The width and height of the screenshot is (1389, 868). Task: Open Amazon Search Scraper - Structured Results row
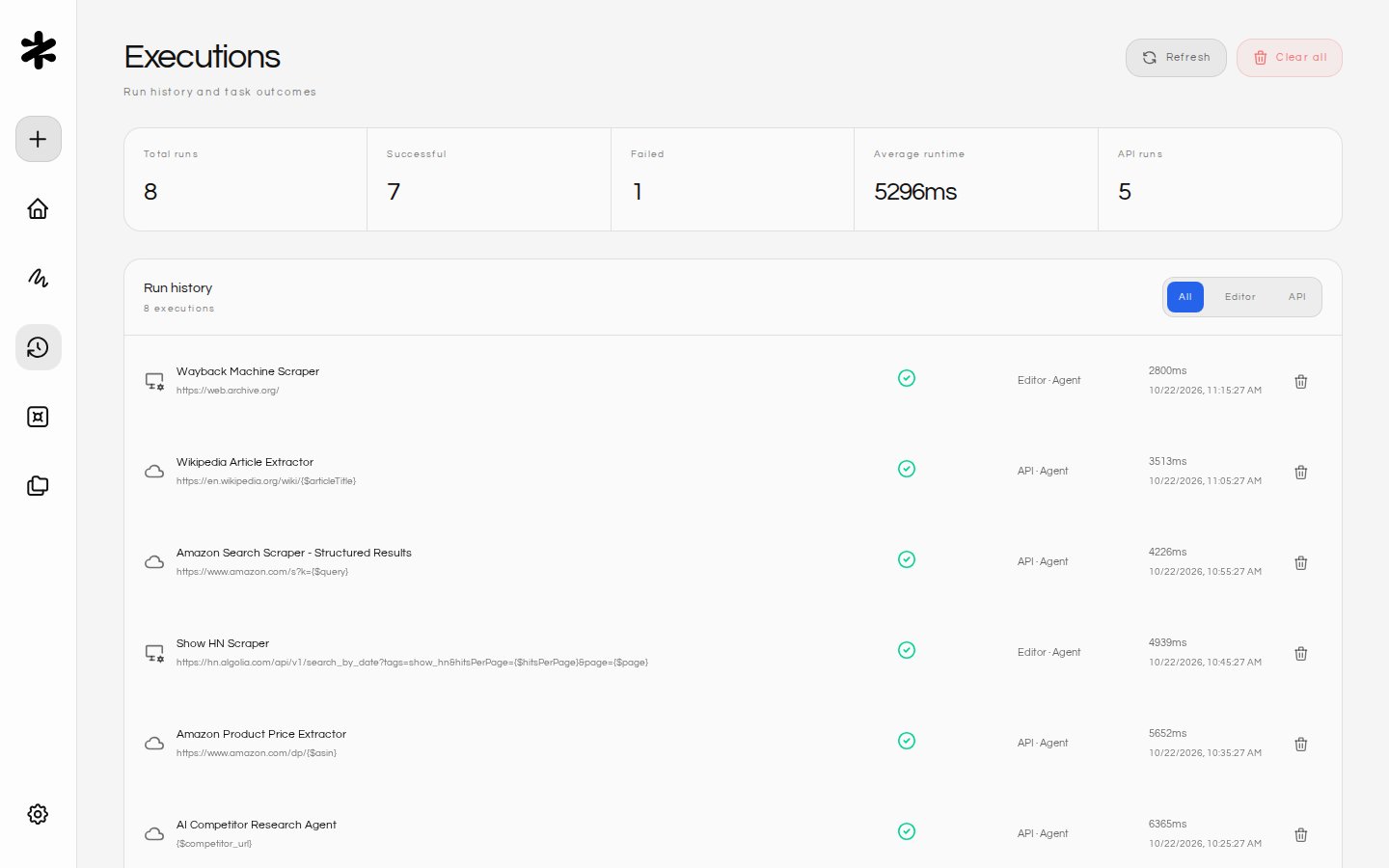(x=733, y=562)
